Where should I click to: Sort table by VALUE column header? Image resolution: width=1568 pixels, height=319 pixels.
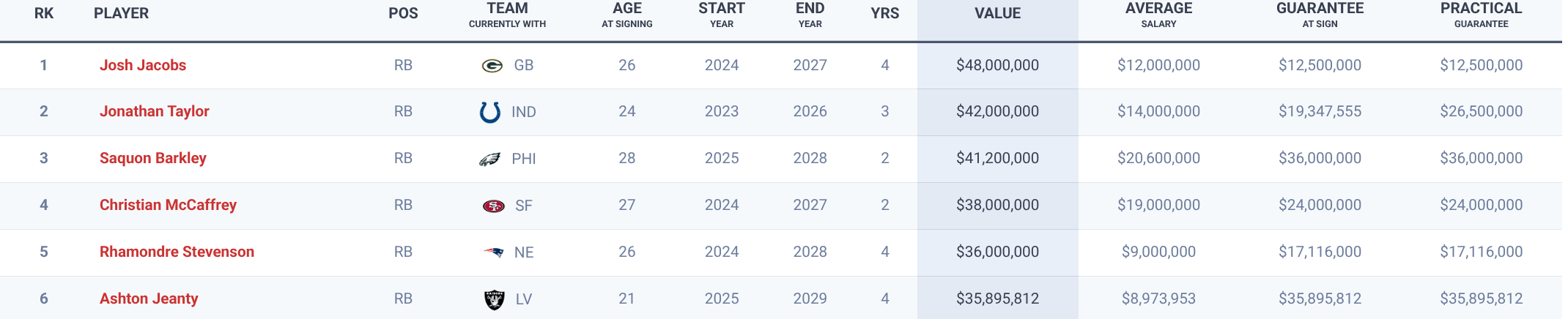point(997,13)
